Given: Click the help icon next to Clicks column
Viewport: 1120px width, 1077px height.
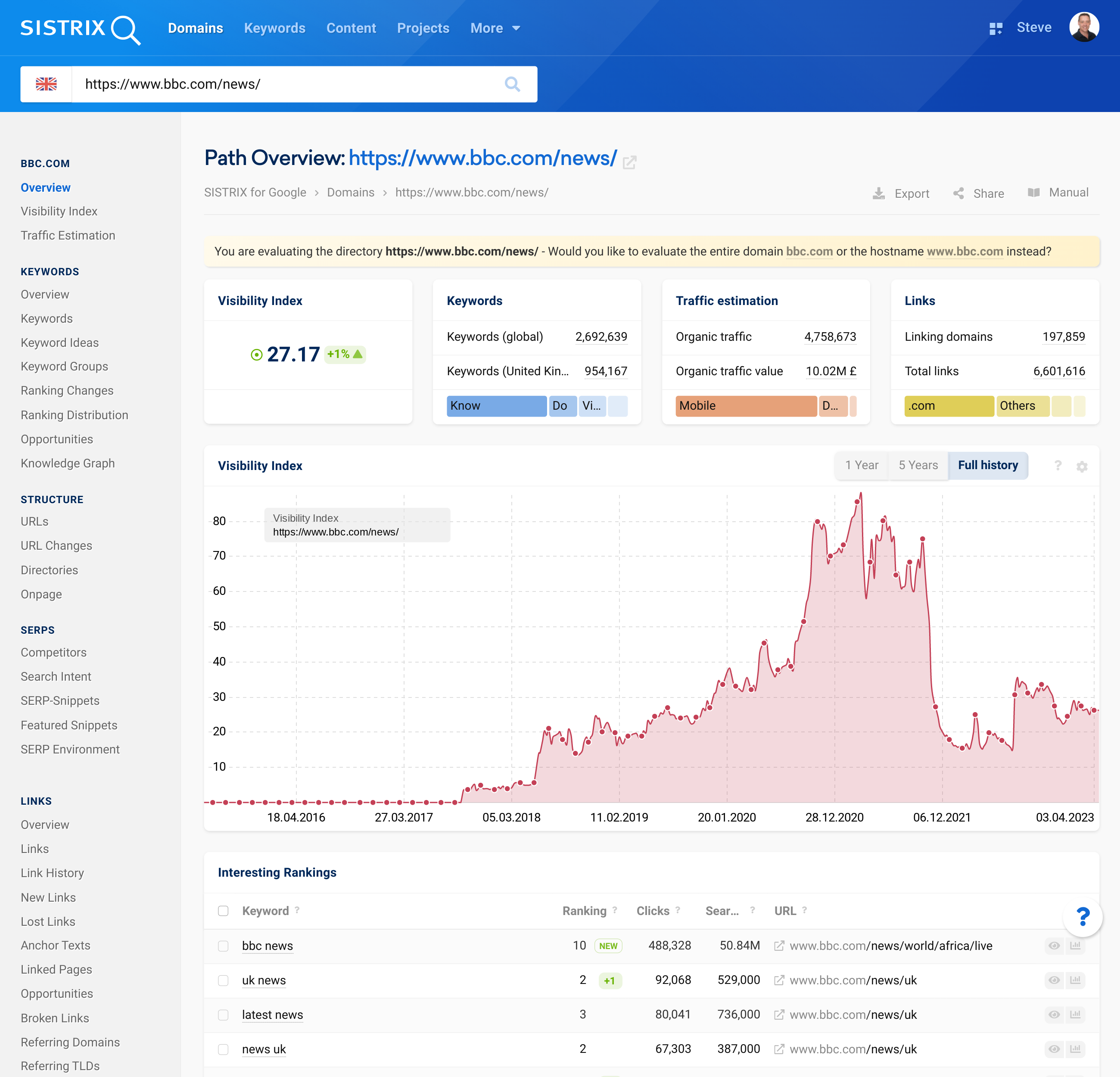Looking at the screenshot, I should (x=678, y=909).
